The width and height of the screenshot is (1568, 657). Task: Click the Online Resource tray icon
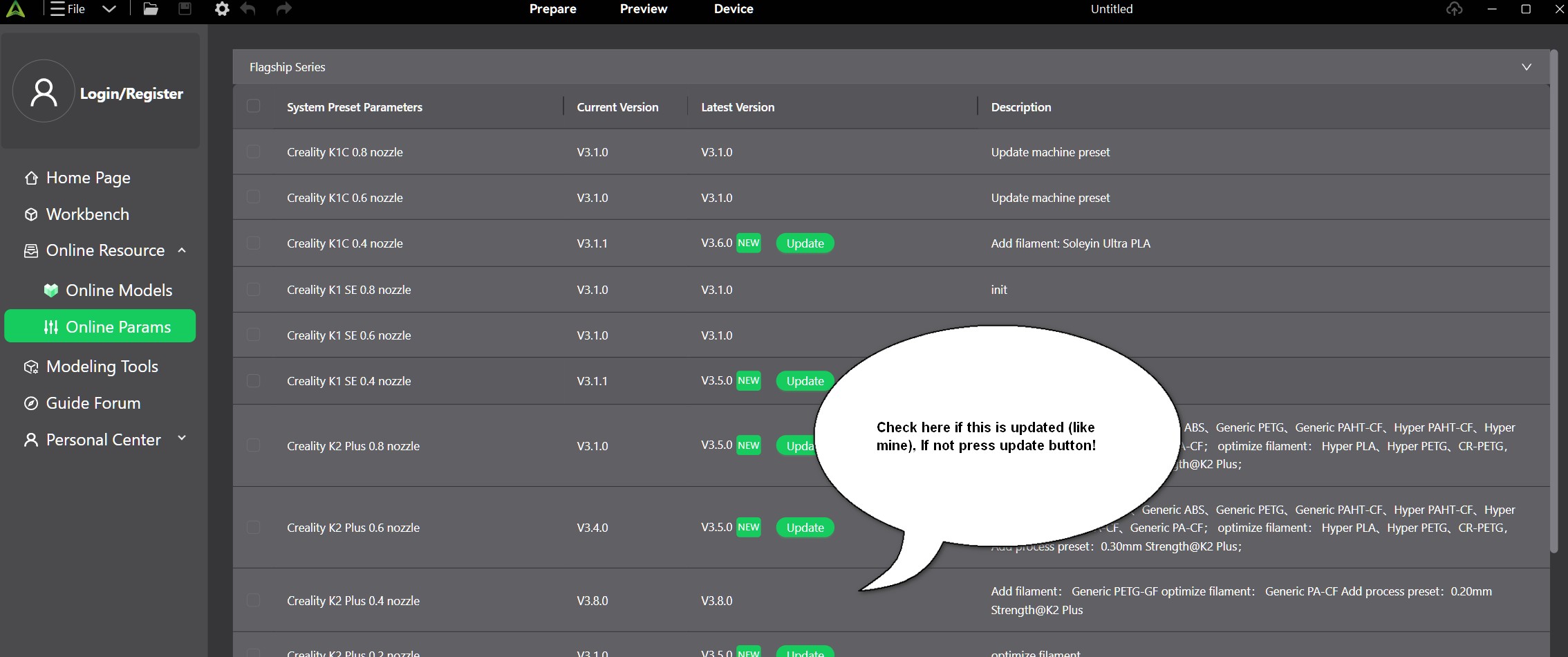click(x=31, y=250)
